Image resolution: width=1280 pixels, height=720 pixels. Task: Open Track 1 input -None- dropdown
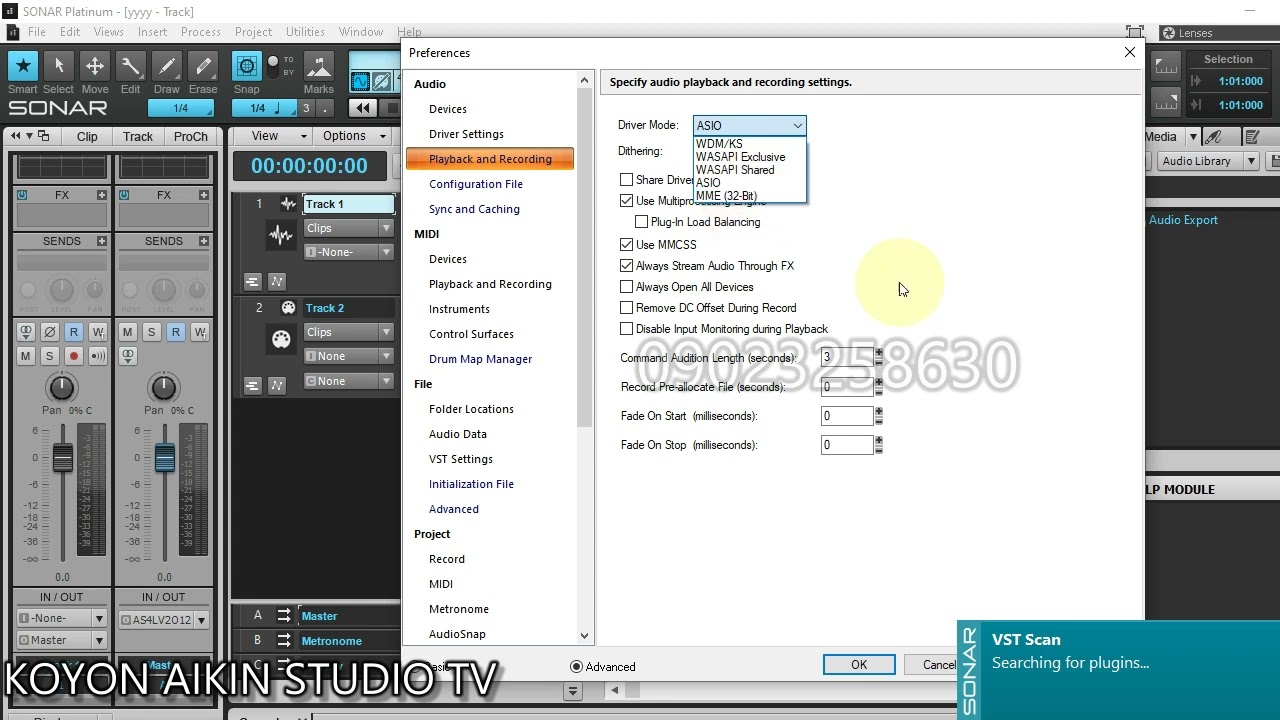[x=386, y=252]
